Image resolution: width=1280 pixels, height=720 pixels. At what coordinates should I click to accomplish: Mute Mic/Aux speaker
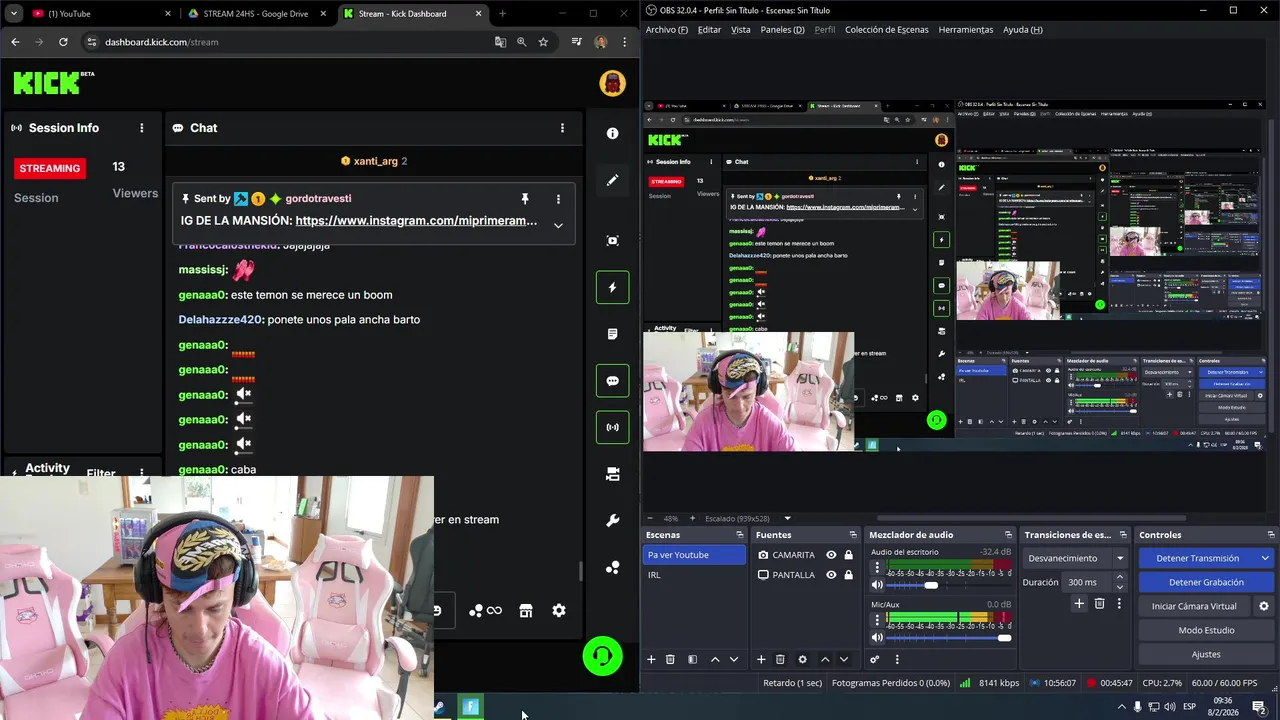[x=877, y=637]
